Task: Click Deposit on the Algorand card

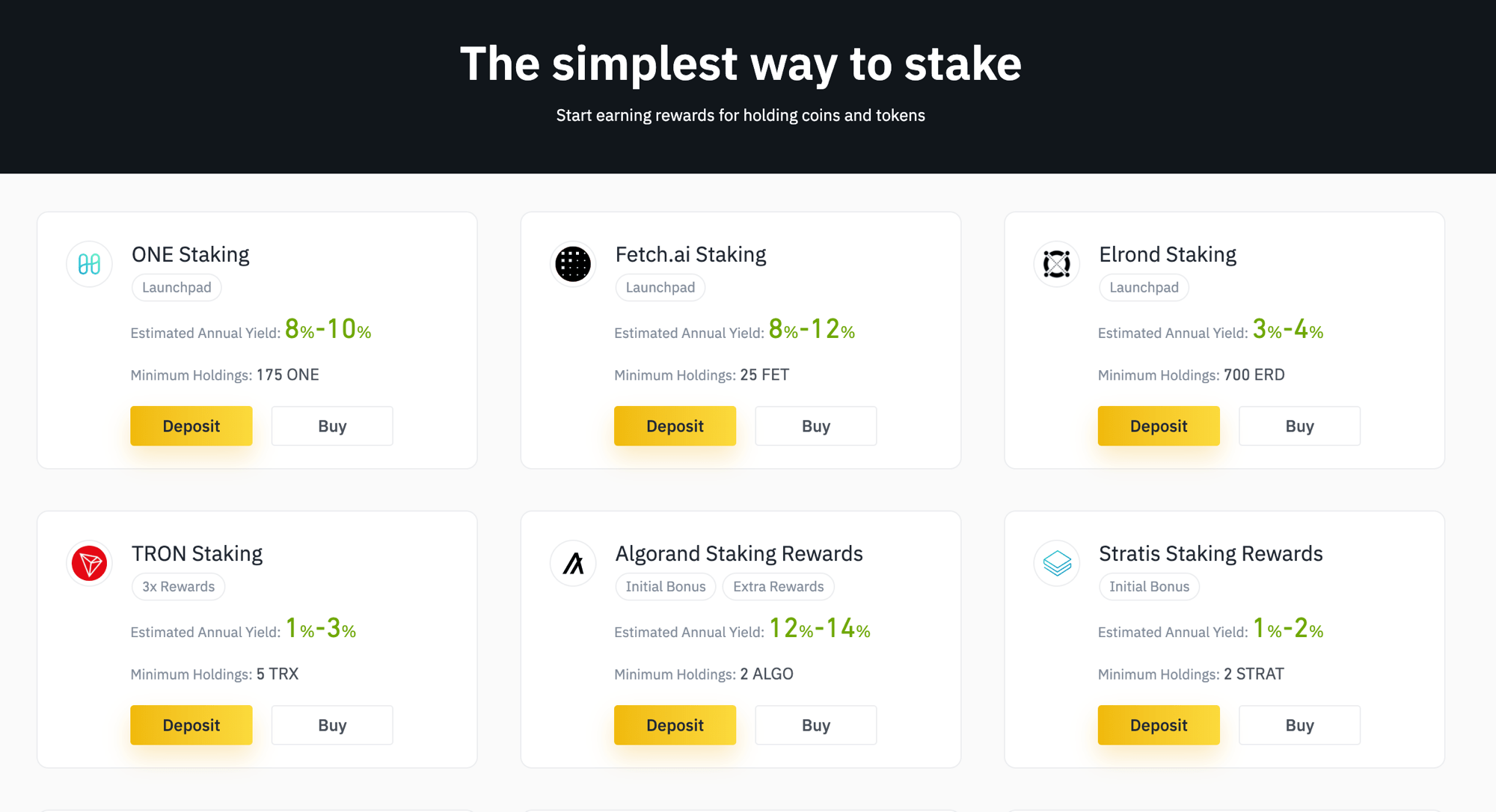Action: 675,725
